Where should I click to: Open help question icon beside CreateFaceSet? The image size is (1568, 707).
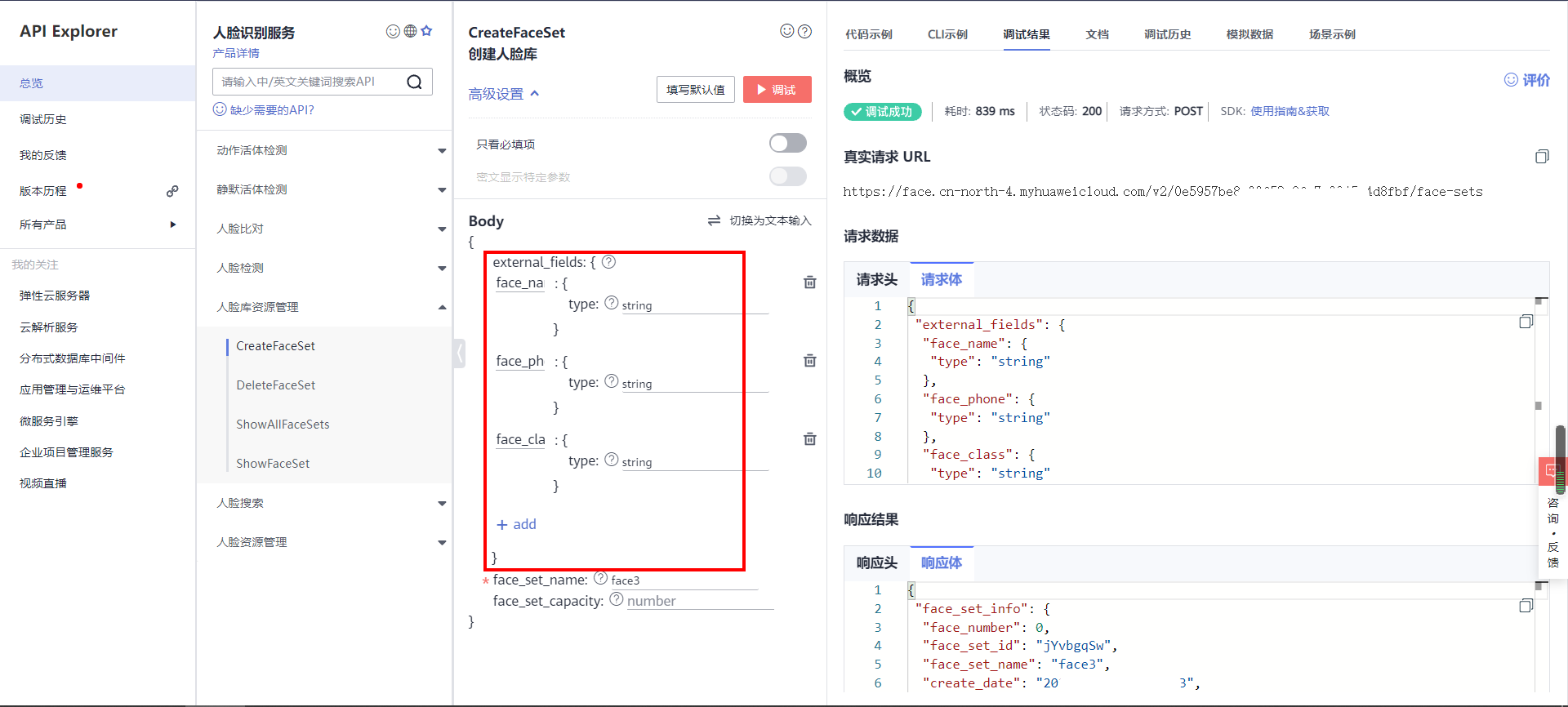pyautogui.click(x=804, y=31)
